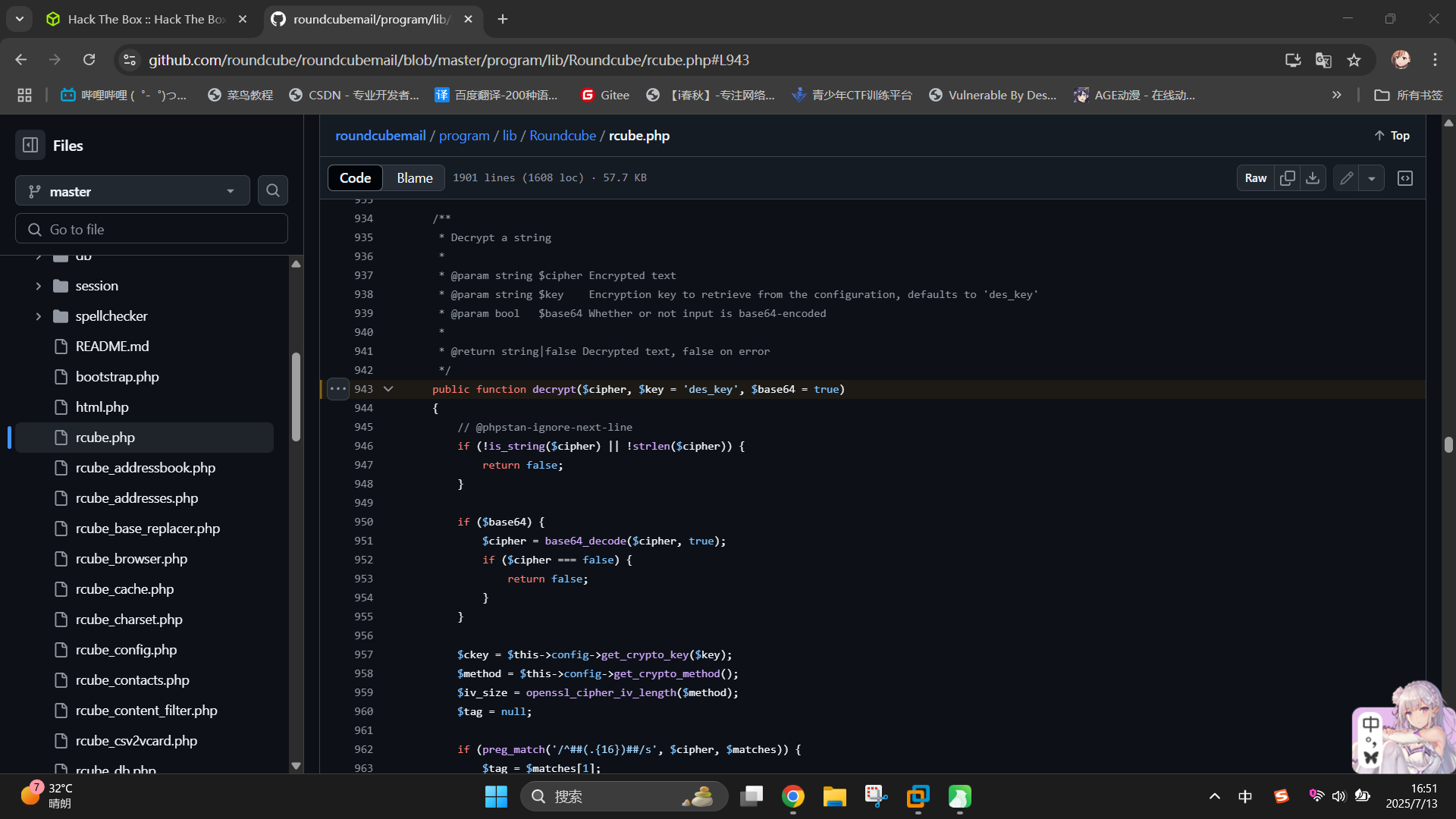Click the Raw button

coord(1255,178)
